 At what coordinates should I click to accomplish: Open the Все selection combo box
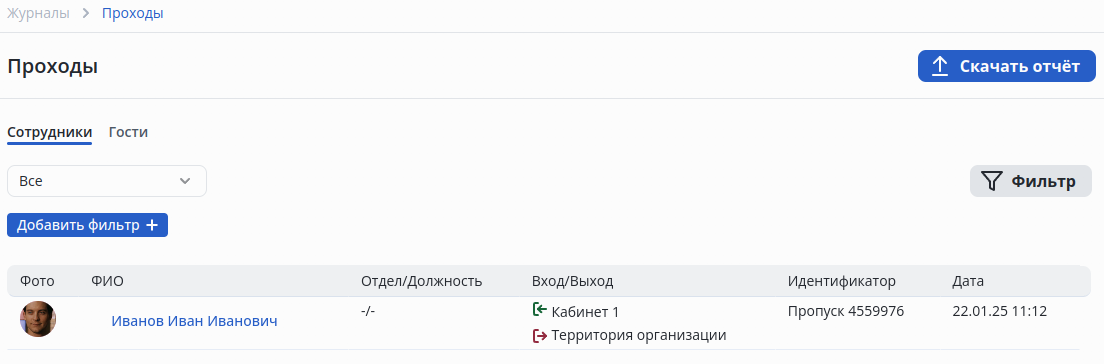coord(107,181)
